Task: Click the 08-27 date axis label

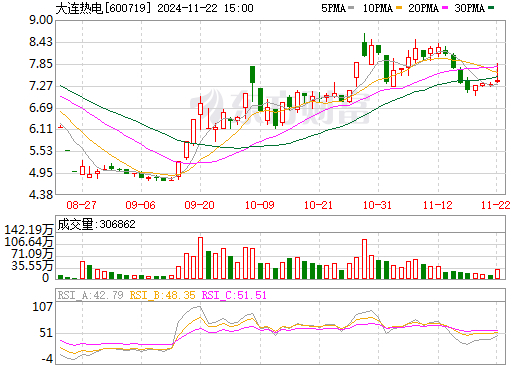Action: pyautogui.click(x=82, y=205)
